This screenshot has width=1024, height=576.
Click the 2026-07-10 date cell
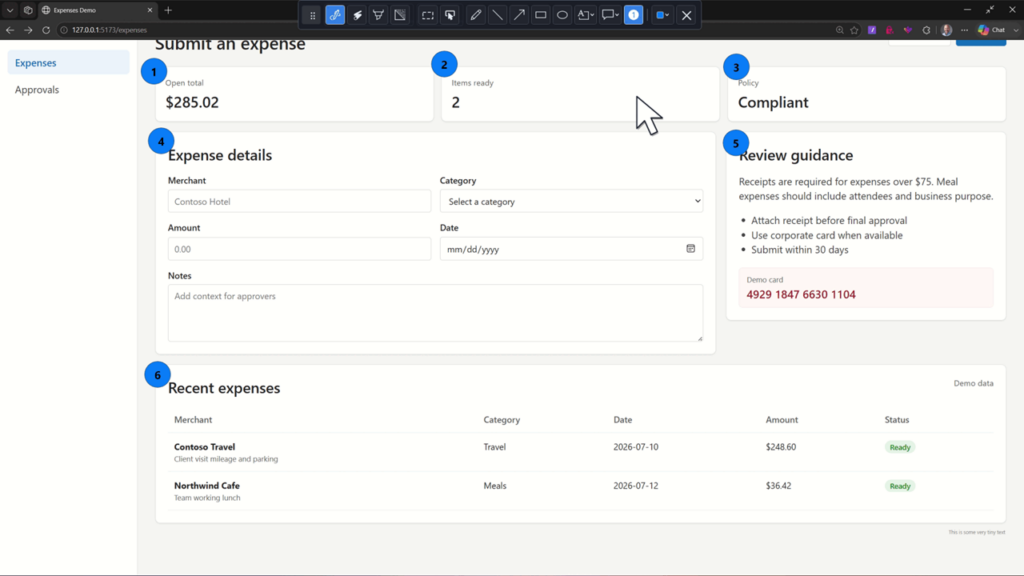[635, 447]
